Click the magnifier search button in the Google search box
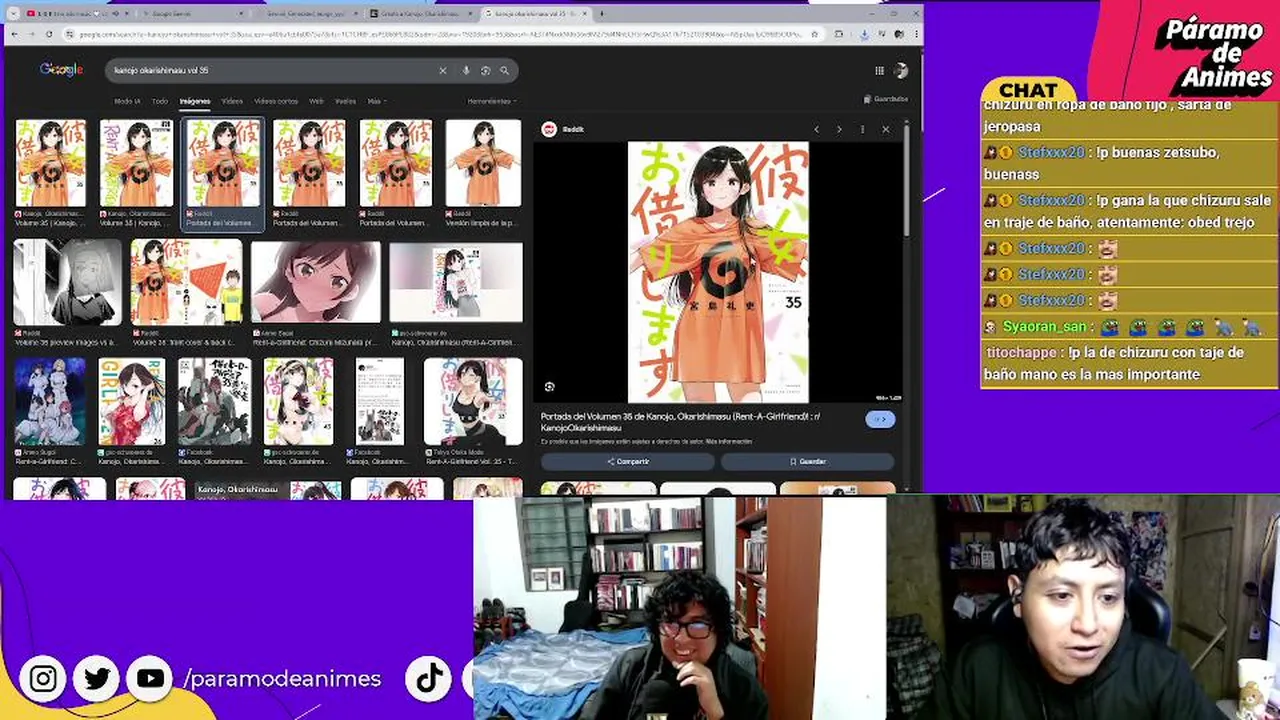Viewport: 1280px width, 720px height. click(504, 70)
